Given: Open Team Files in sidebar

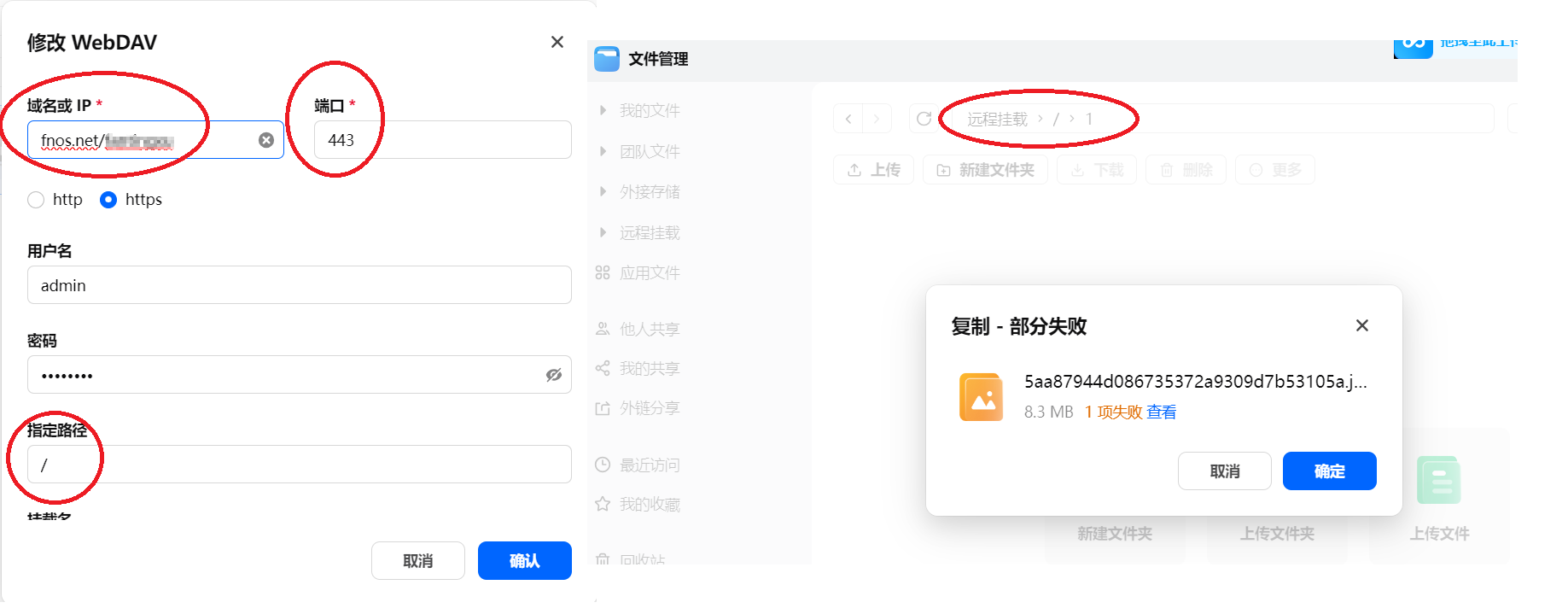Looking at the screenshot, I should click(x=650, y=151).
